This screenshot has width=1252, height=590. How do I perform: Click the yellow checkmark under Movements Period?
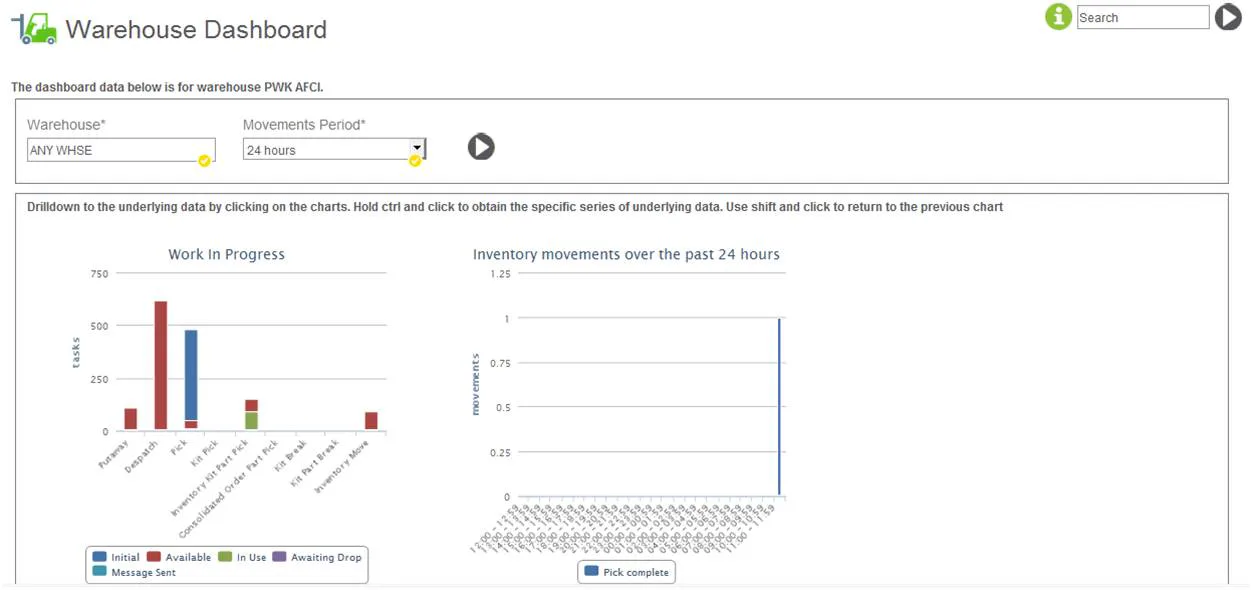pyautogui.click(x=414, y=160)
